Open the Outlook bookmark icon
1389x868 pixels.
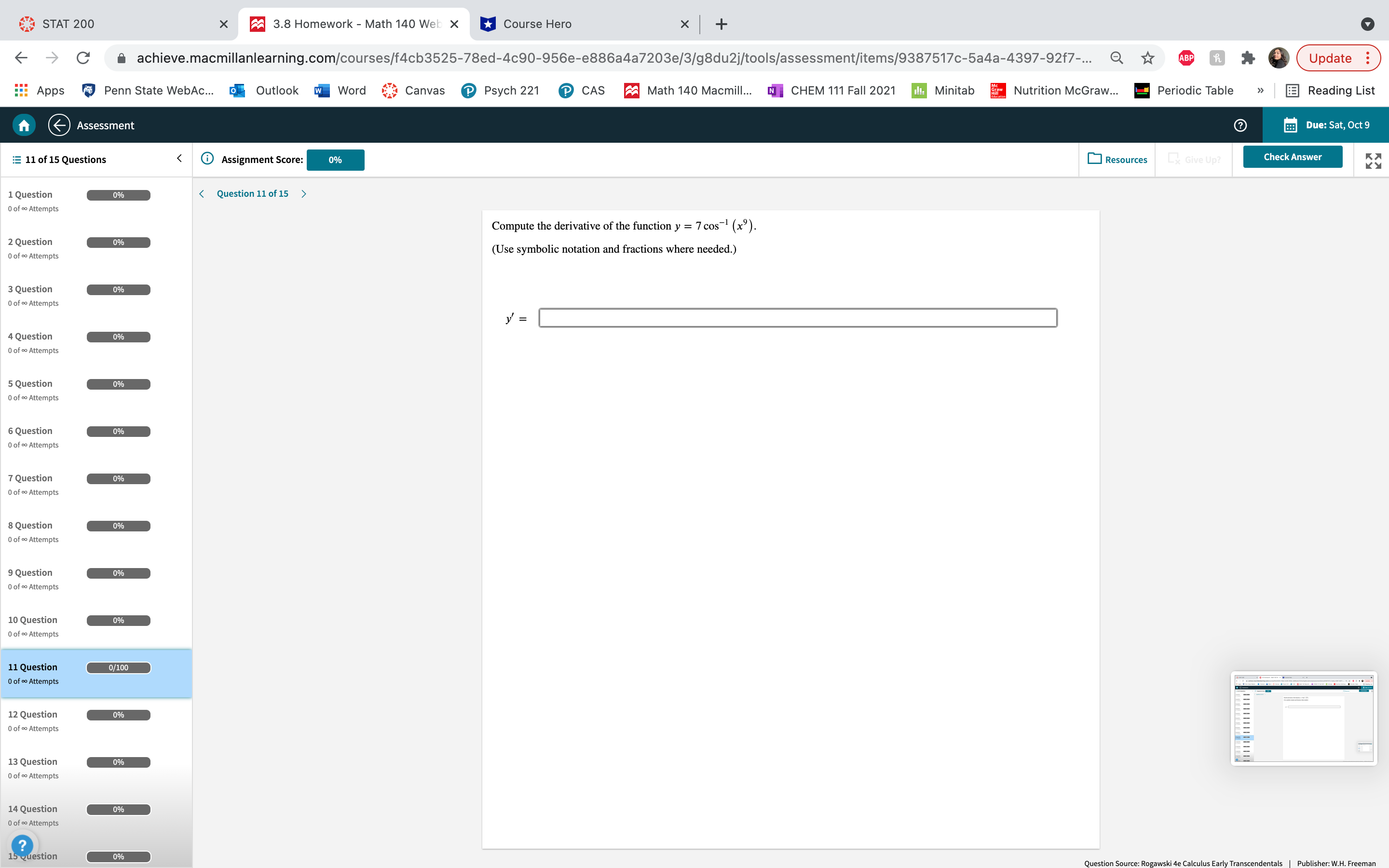[236, 90]
